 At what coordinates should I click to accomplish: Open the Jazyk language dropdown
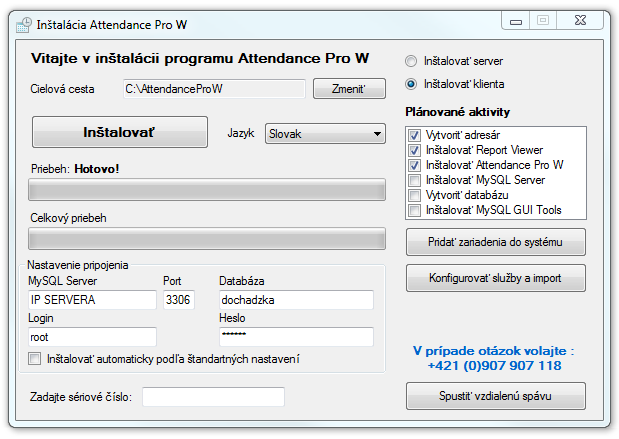coord(325,134)
